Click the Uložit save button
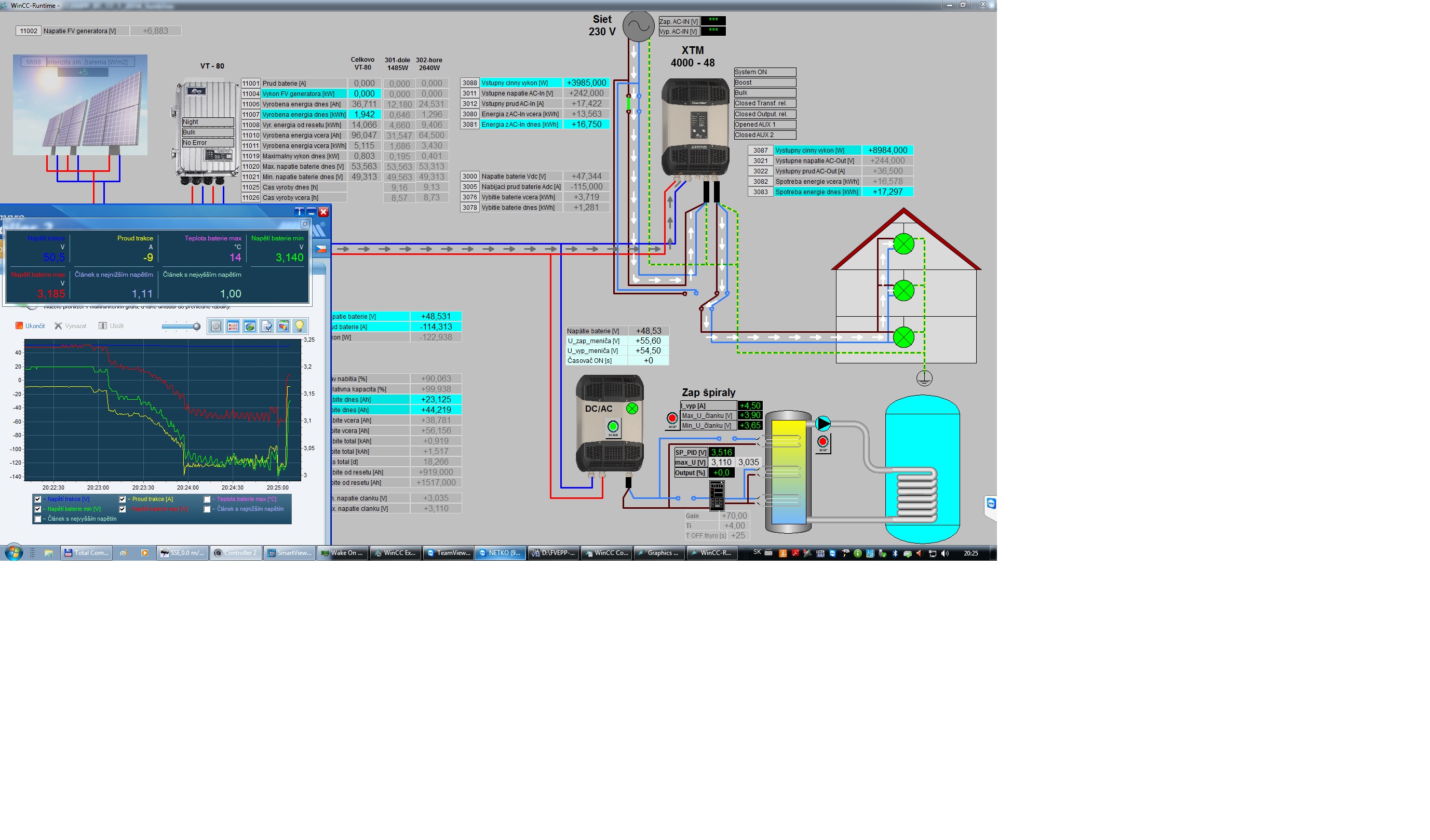1430x840 pixels. click(111, 326)
